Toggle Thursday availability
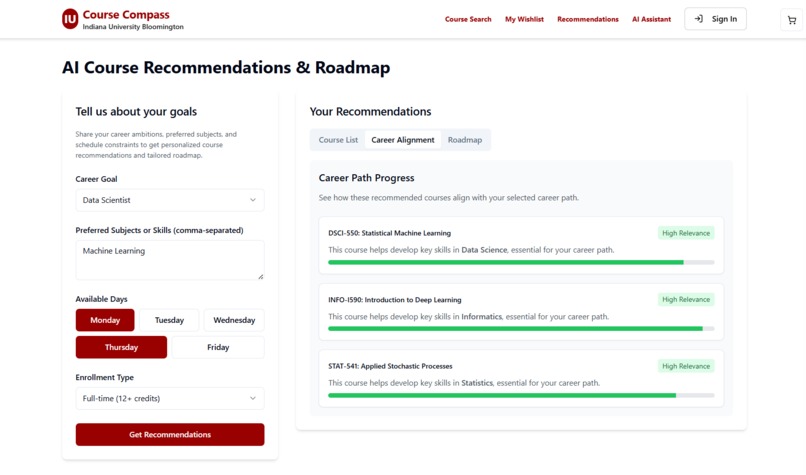806x475 pixels. (x=121, y=347)
